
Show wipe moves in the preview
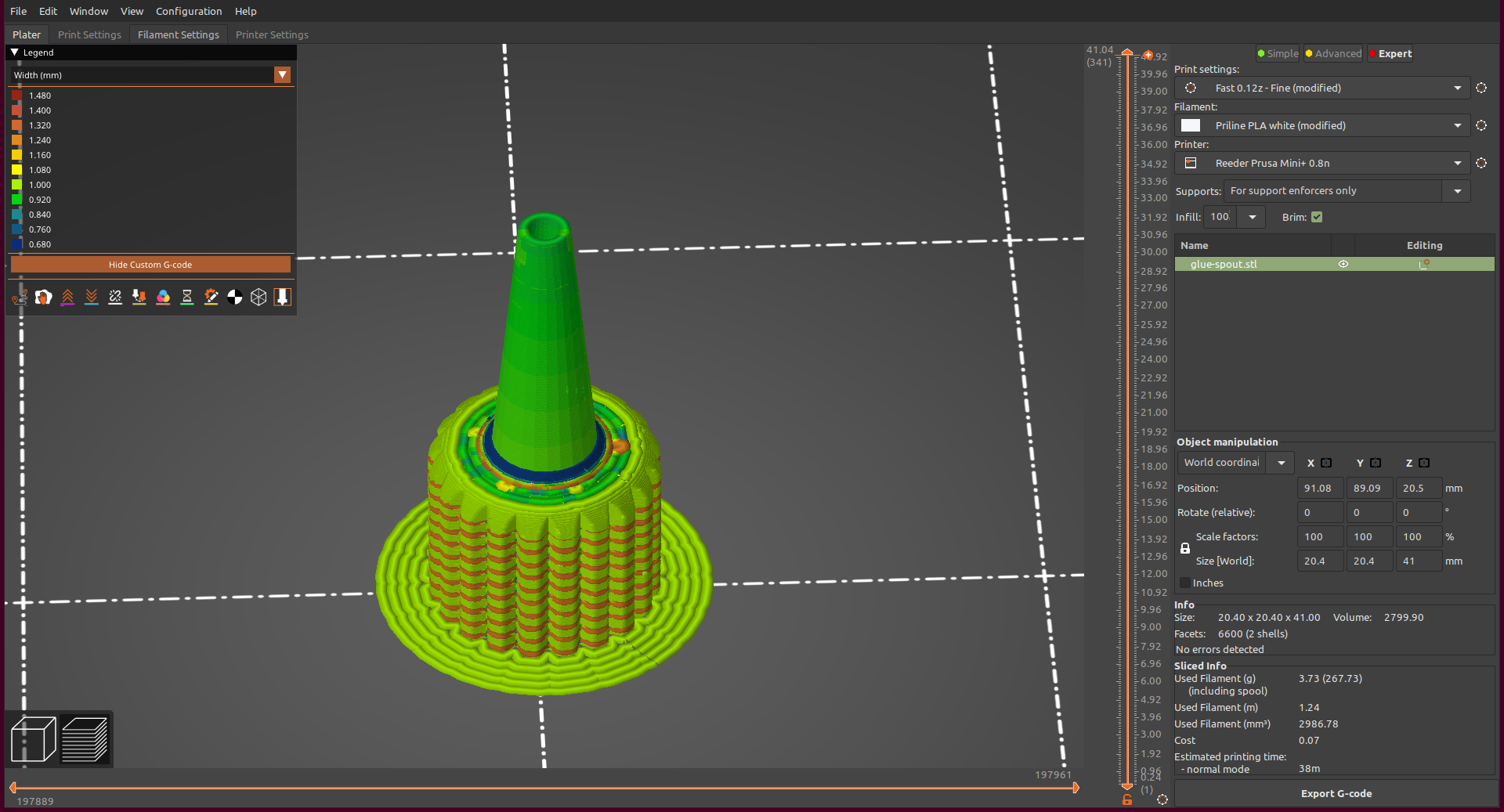pyautogui.click(x=43, y=297)
